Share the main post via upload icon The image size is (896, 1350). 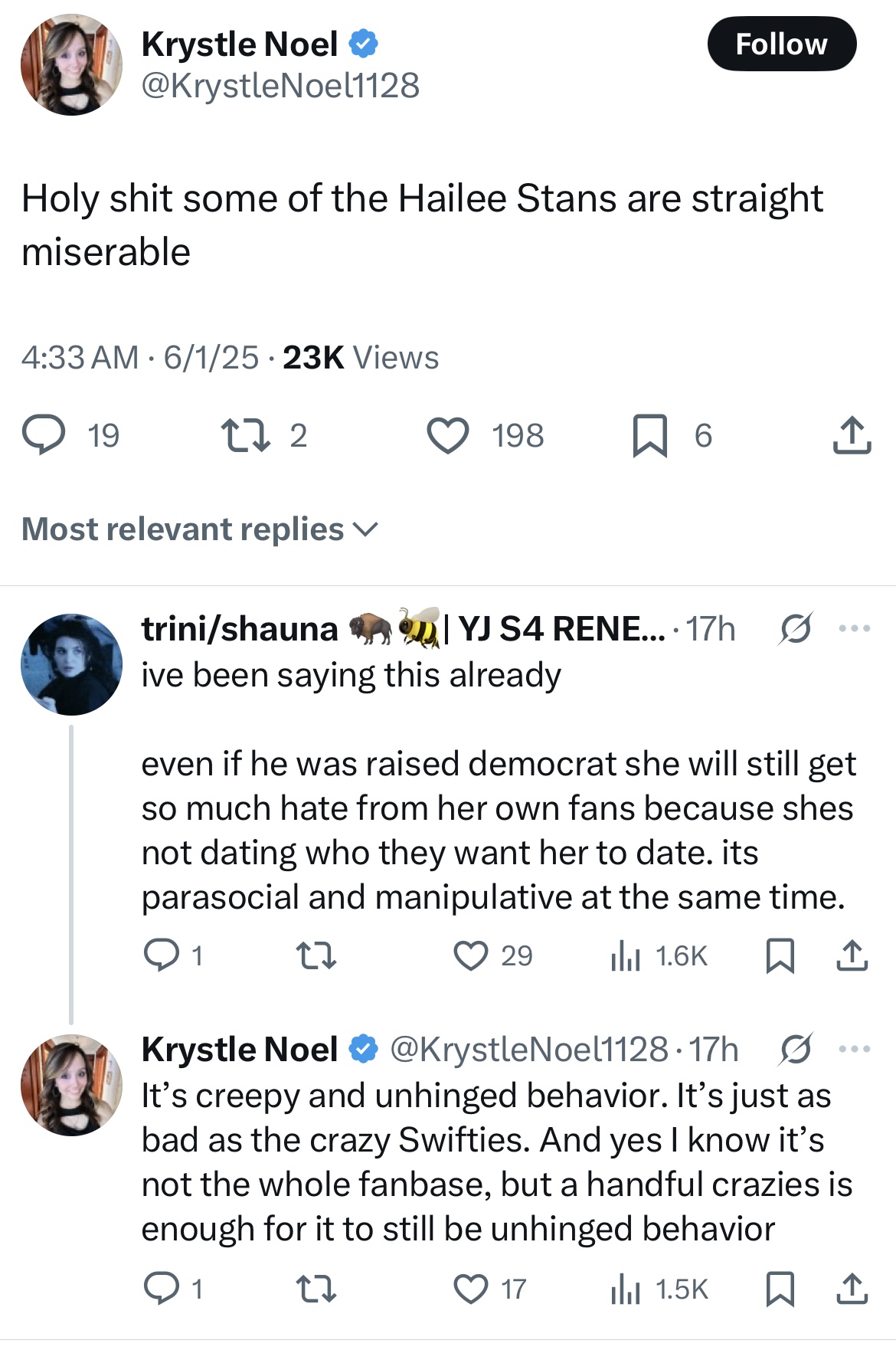[852, 435]
